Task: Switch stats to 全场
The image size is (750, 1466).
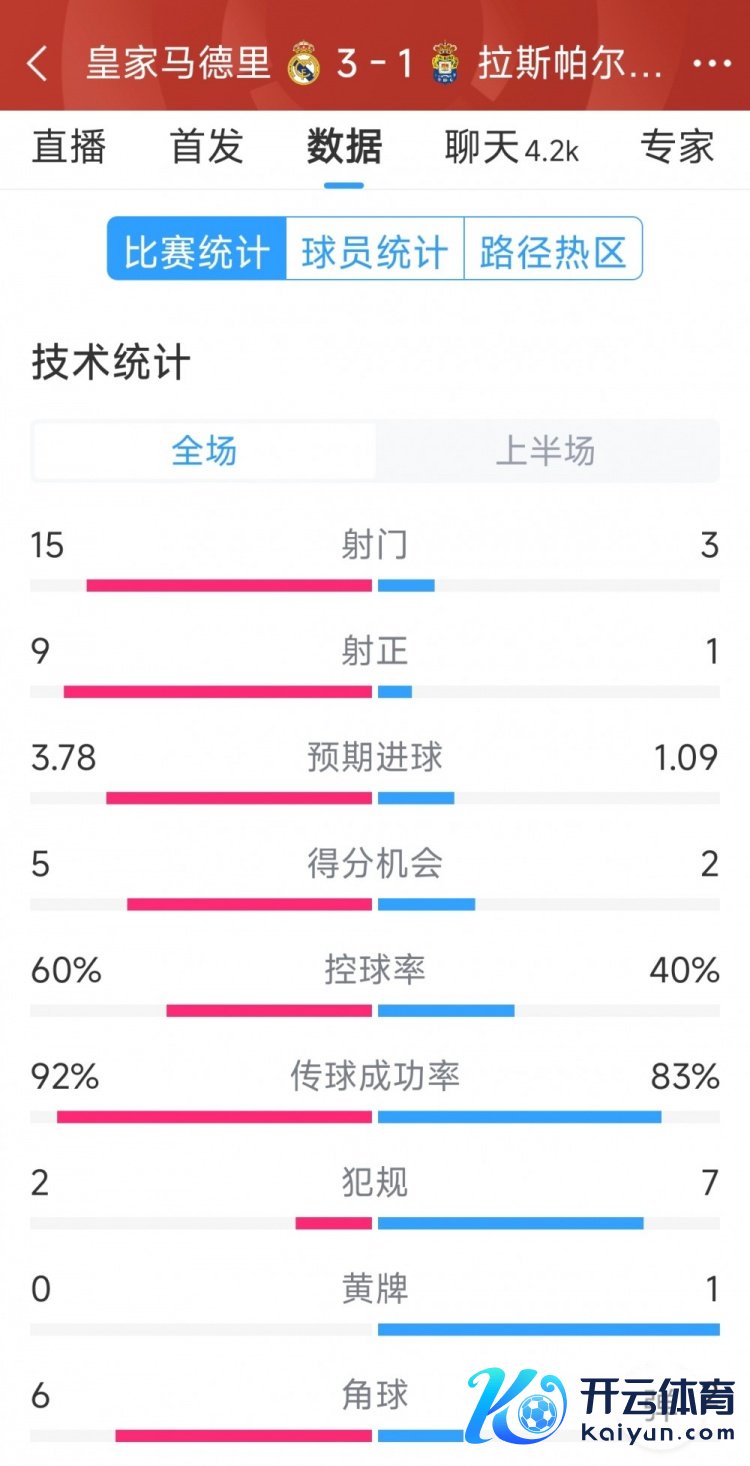Action: point(205,451)
